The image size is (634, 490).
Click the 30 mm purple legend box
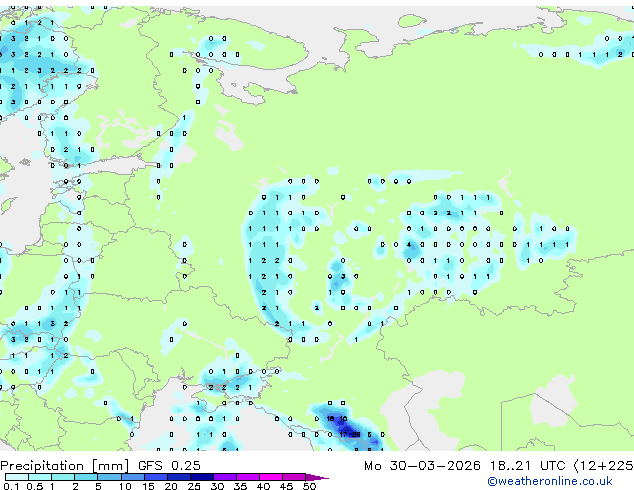pos(225,477)
